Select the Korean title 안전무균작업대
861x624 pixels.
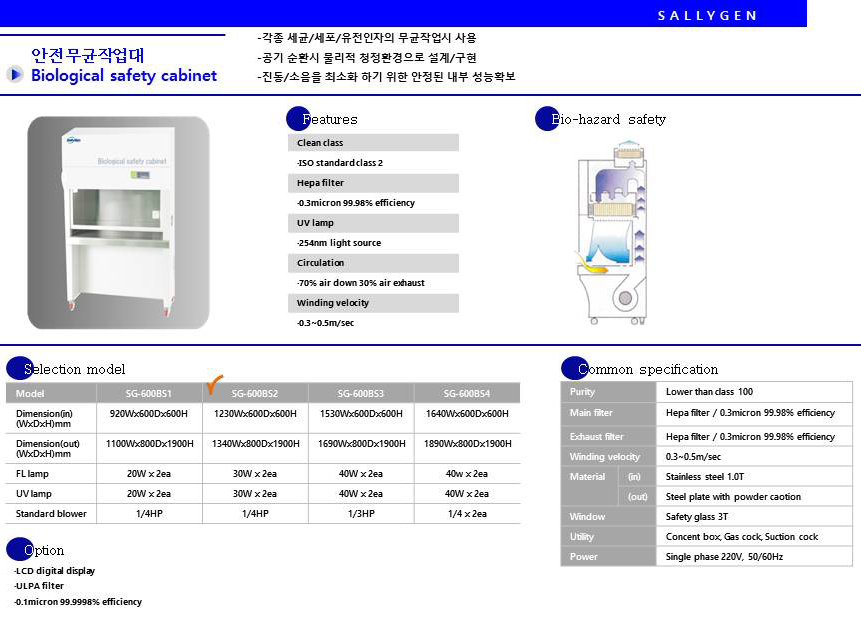coord(88,55)
